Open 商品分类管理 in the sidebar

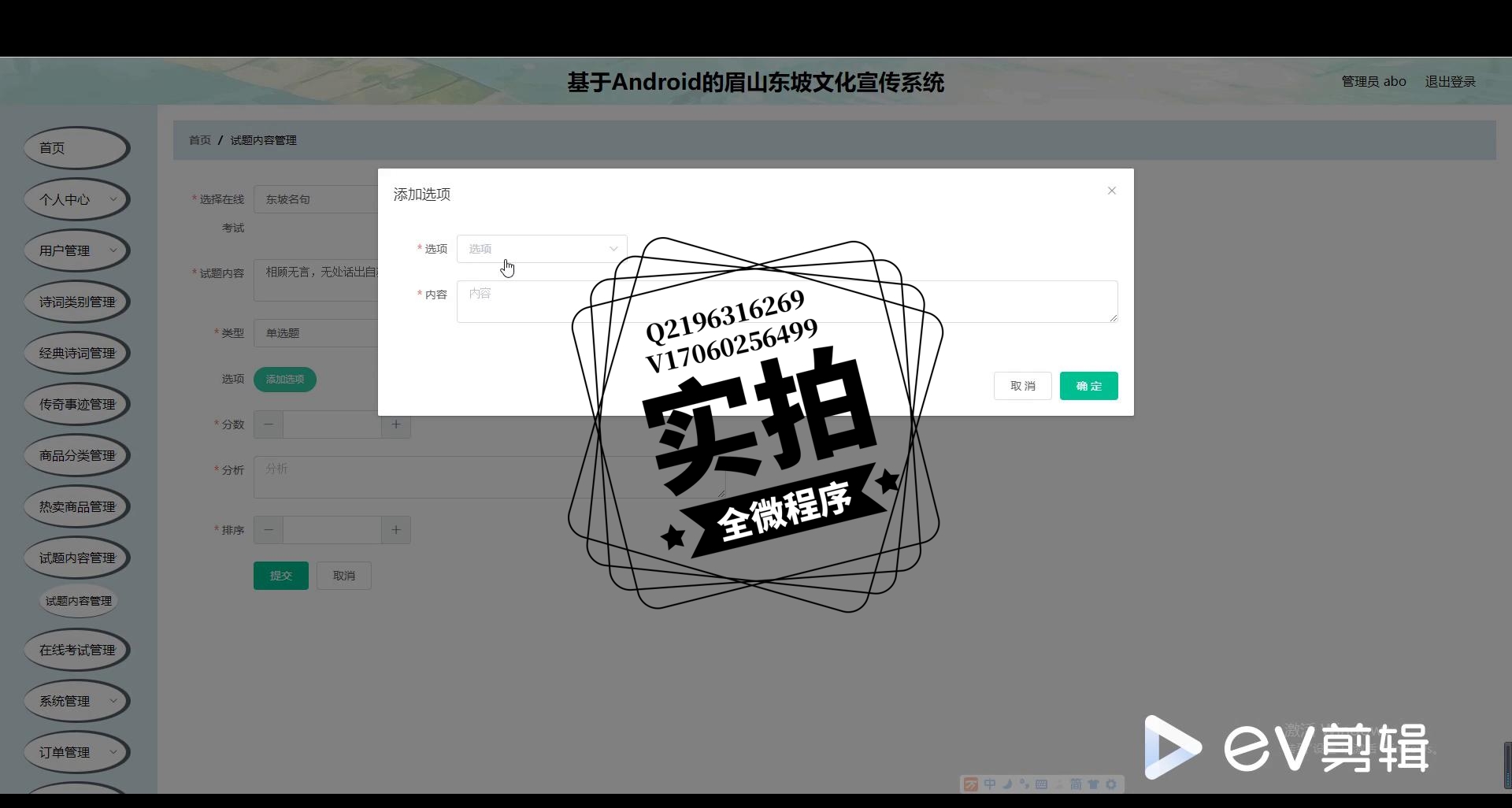click(76, 455)
